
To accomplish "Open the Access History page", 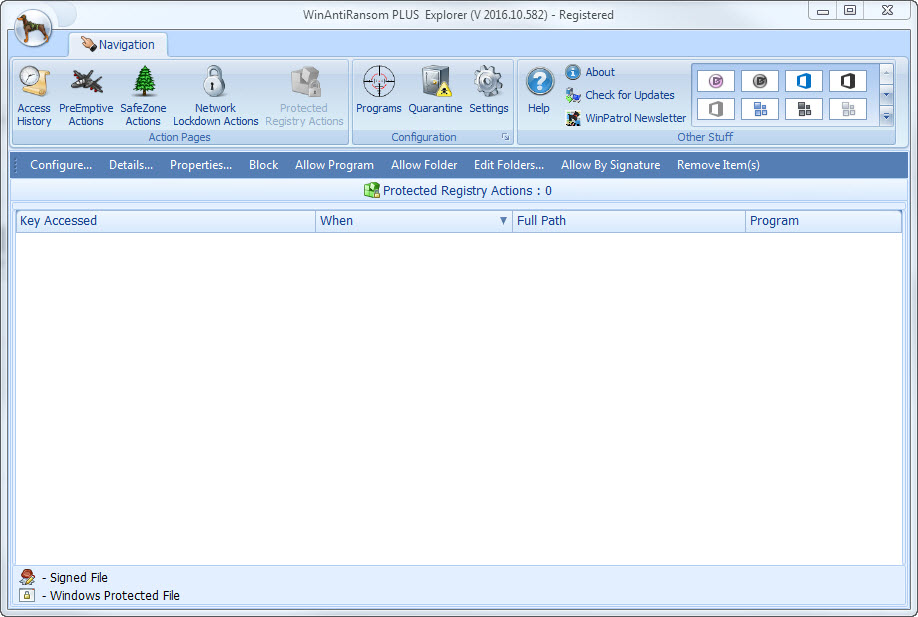I will (34, 97).
